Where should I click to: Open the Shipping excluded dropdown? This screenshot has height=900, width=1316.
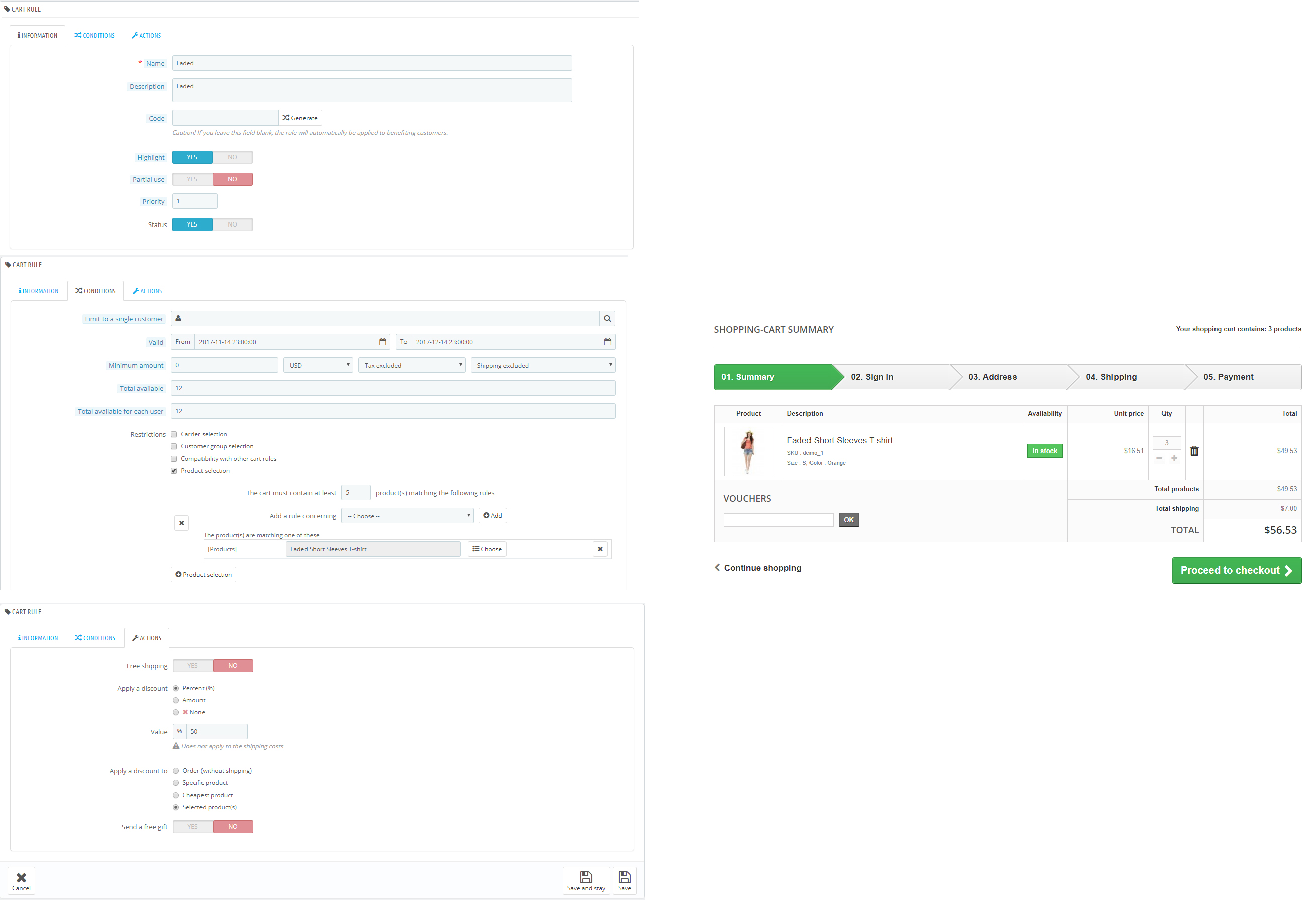click(x=543, y=365)
